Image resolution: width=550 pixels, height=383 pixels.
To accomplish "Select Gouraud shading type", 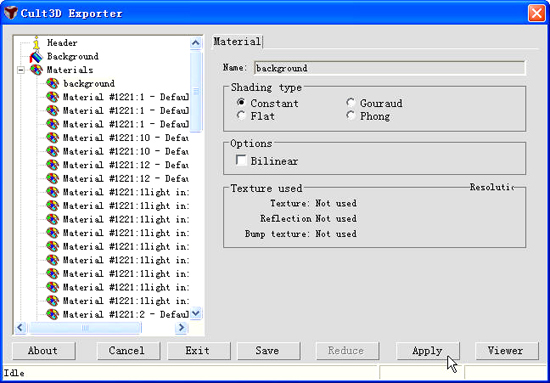I will point(350,103).
